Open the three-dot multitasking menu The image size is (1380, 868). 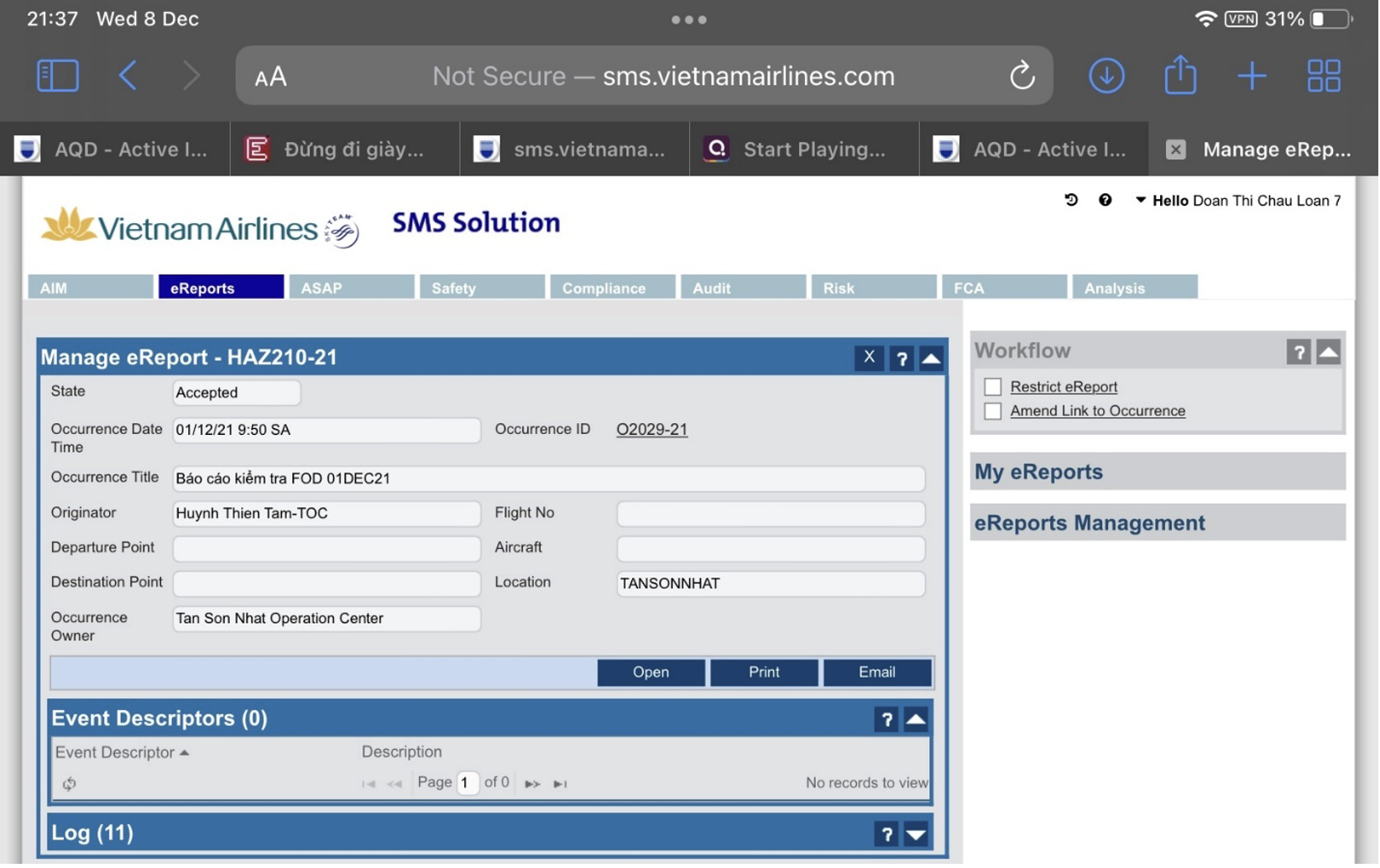[688, 19]
